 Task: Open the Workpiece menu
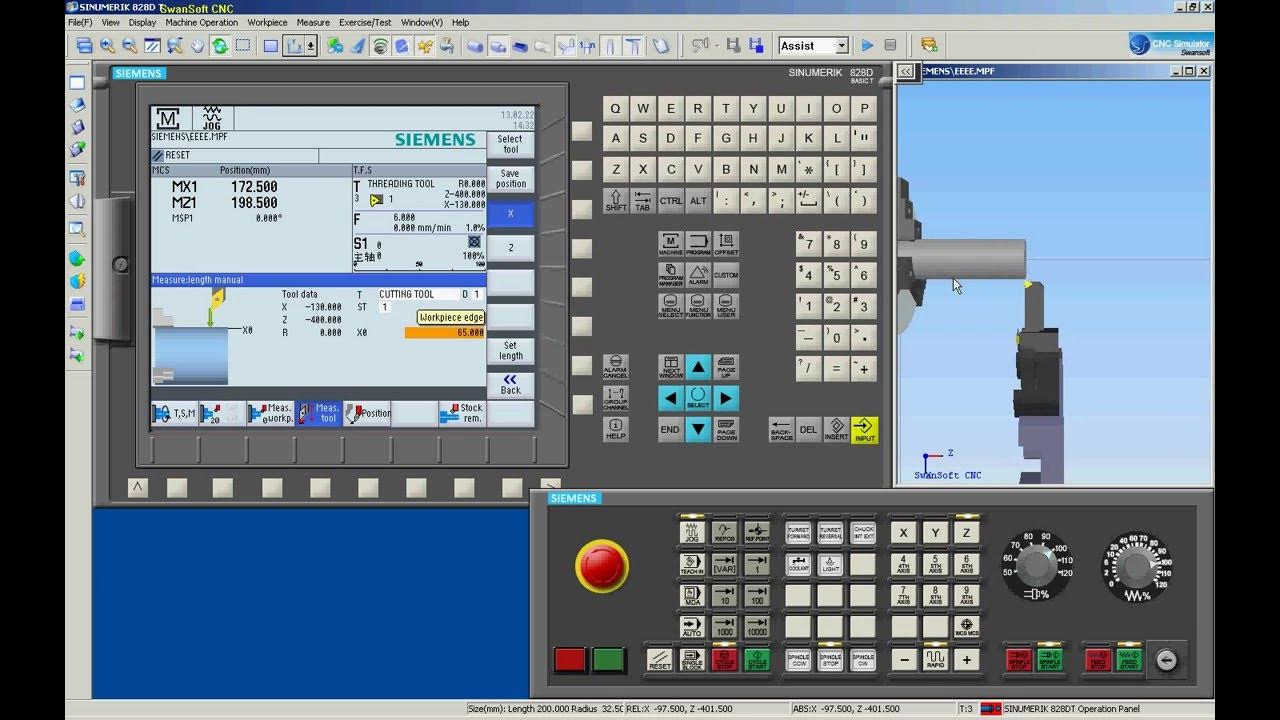(x=267, y=22)
